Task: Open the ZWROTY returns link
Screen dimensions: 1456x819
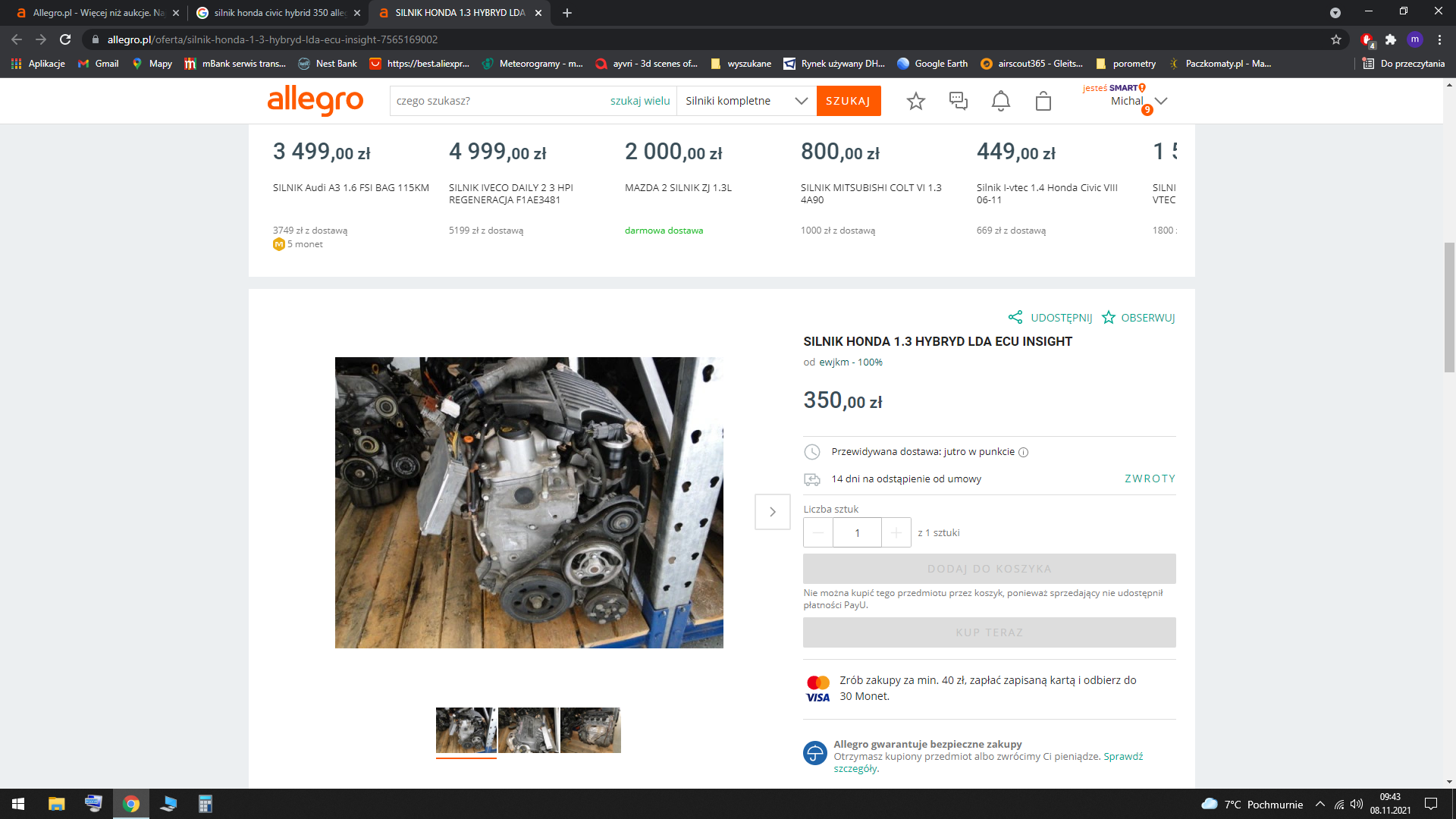Action: pos(1150,479)
